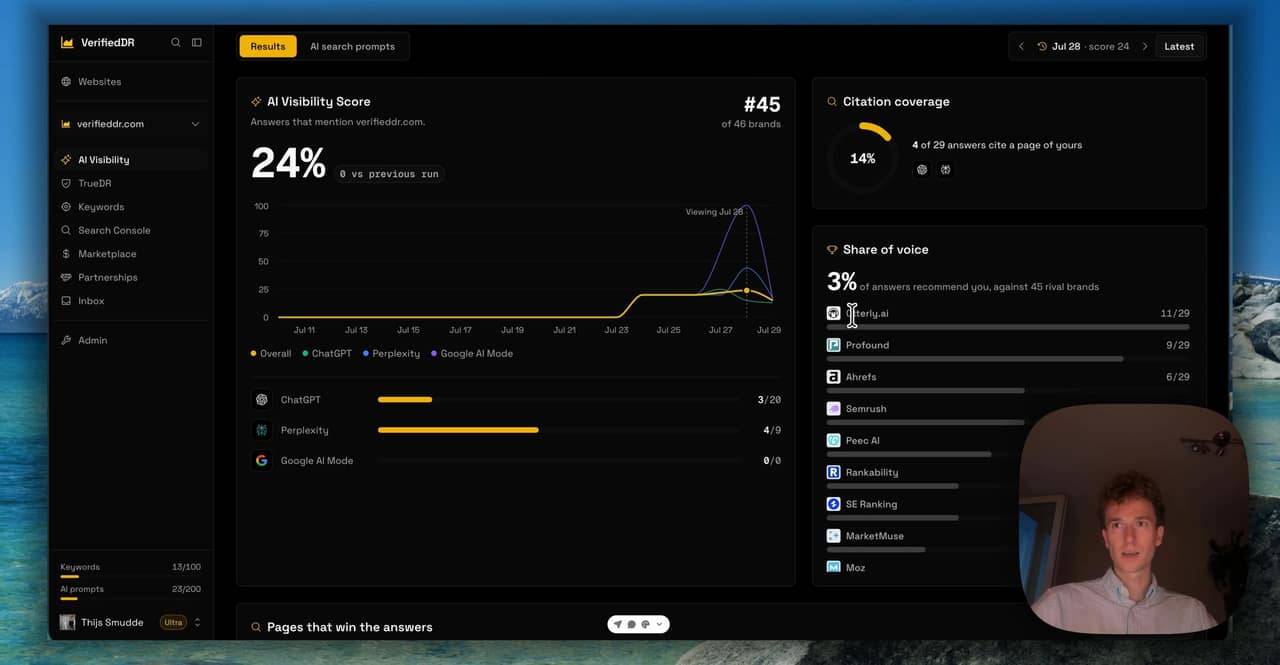
Task: Go to the next run arrow
Action: [1145, 46]
